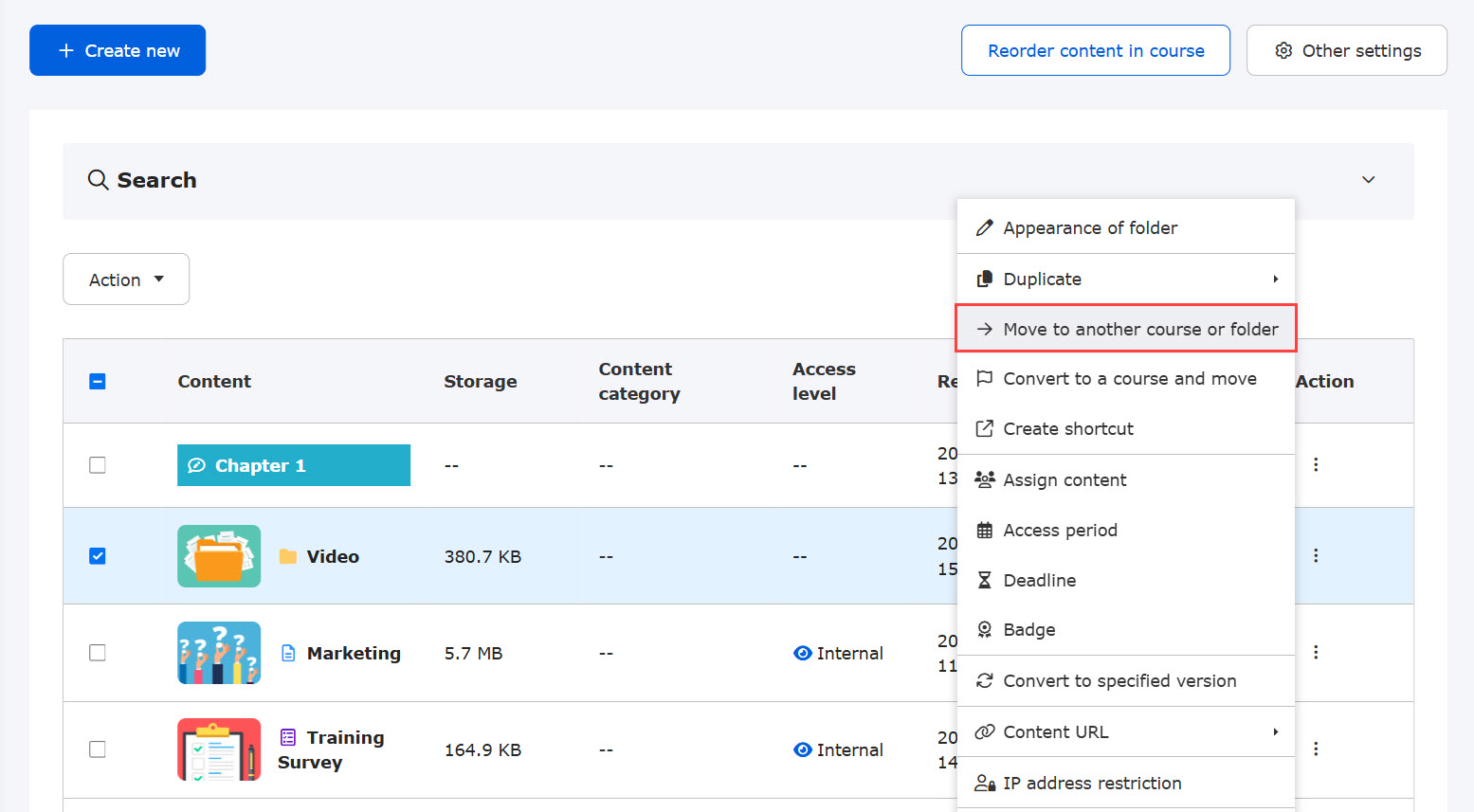Open the Action dropdown button
The image size is (1474, 812).
point(126,280)
